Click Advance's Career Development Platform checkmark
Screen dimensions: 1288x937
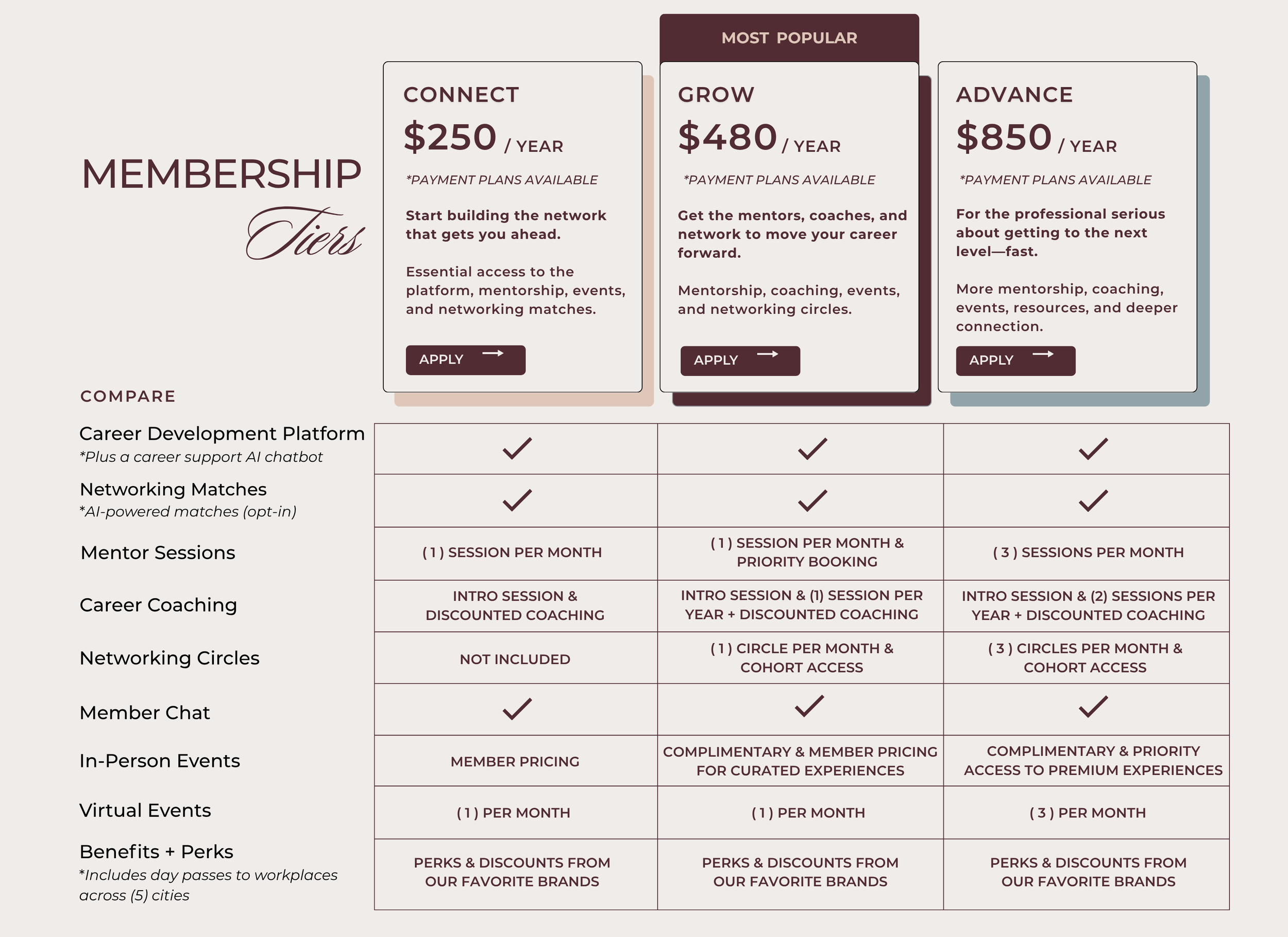1093,448
